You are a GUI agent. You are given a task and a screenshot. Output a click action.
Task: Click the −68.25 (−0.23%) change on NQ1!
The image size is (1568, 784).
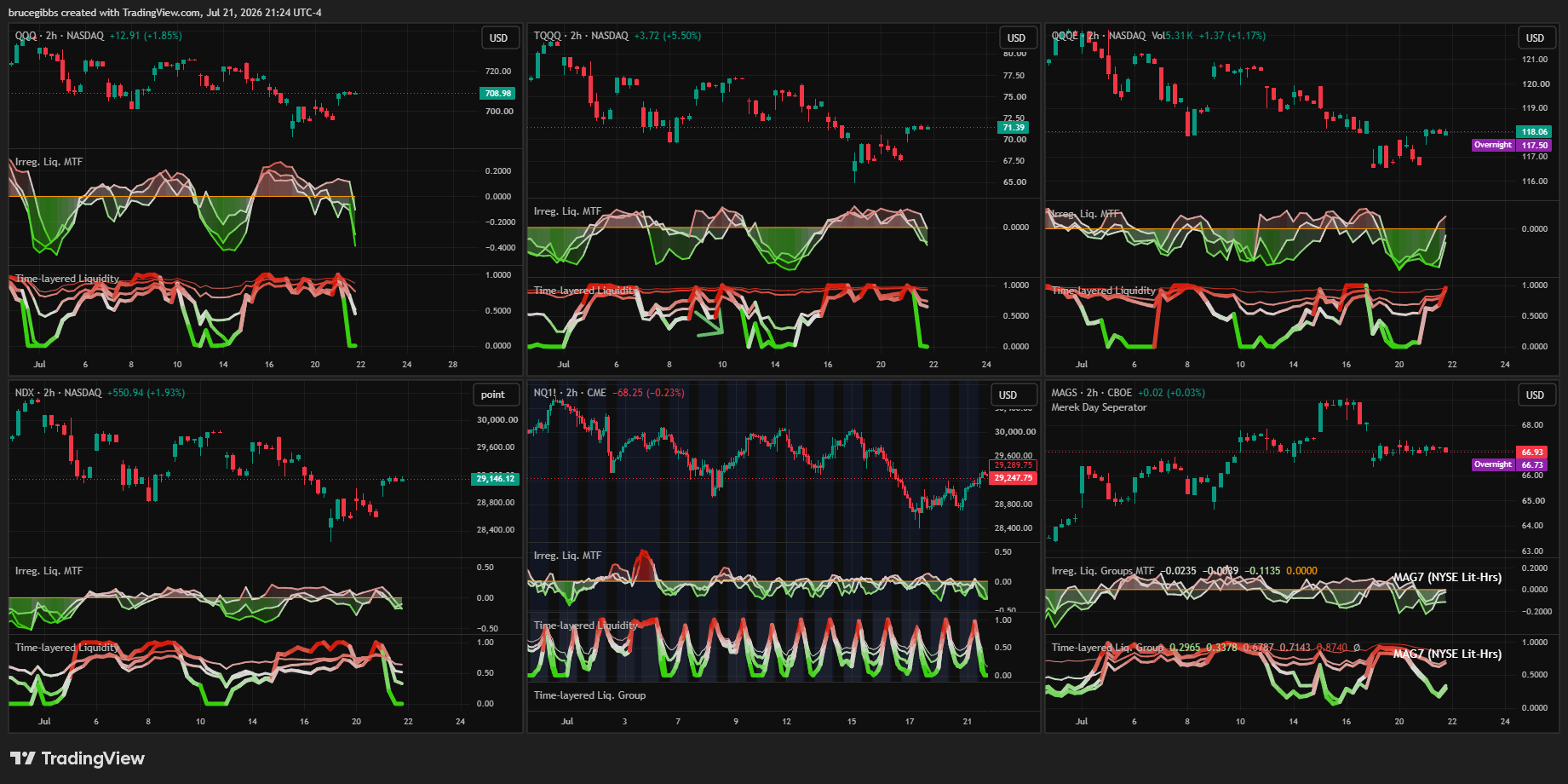(x=648, y=393)
